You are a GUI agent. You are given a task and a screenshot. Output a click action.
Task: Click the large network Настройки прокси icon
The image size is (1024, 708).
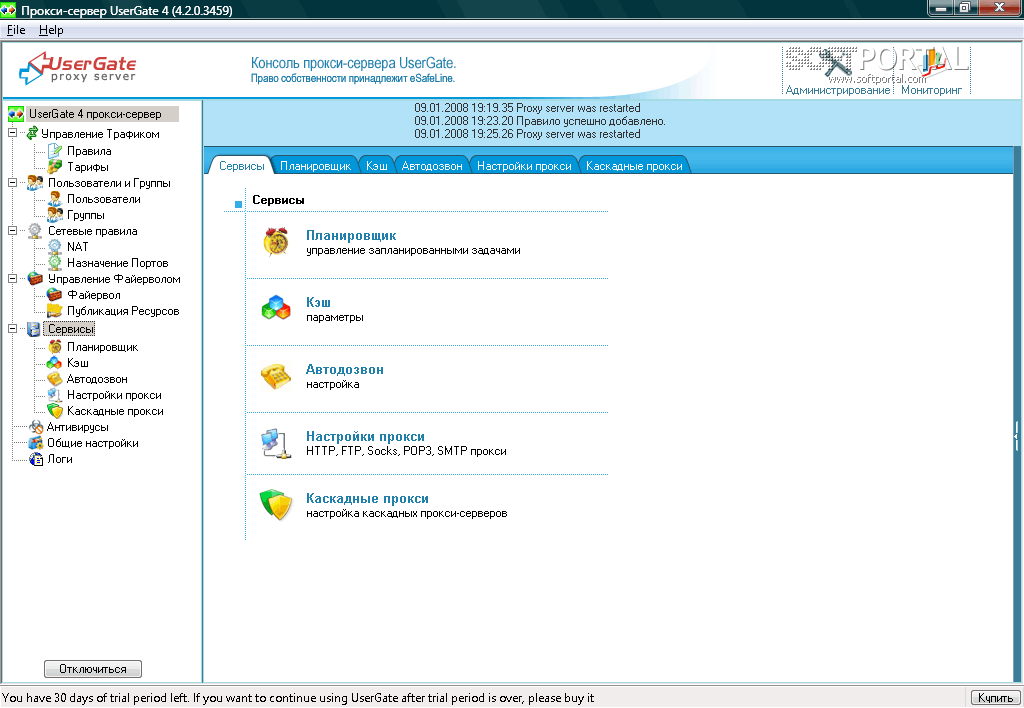(276, 443)
